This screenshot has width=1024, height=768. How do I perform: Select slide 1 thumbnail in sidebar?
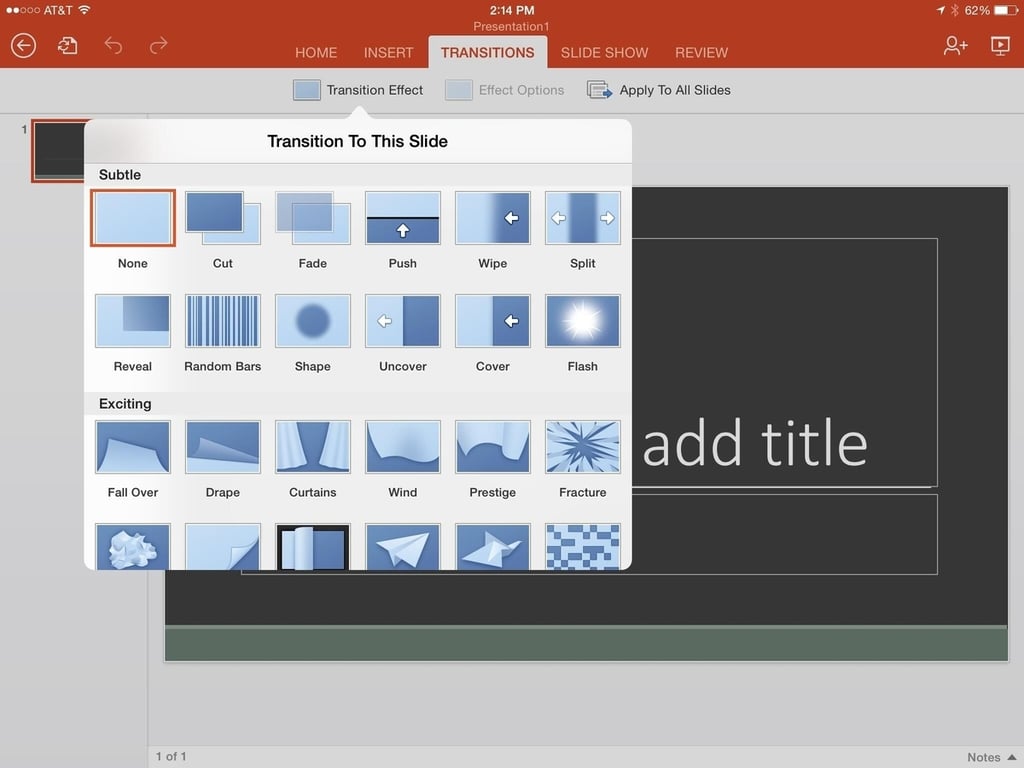tap(59, 151)
